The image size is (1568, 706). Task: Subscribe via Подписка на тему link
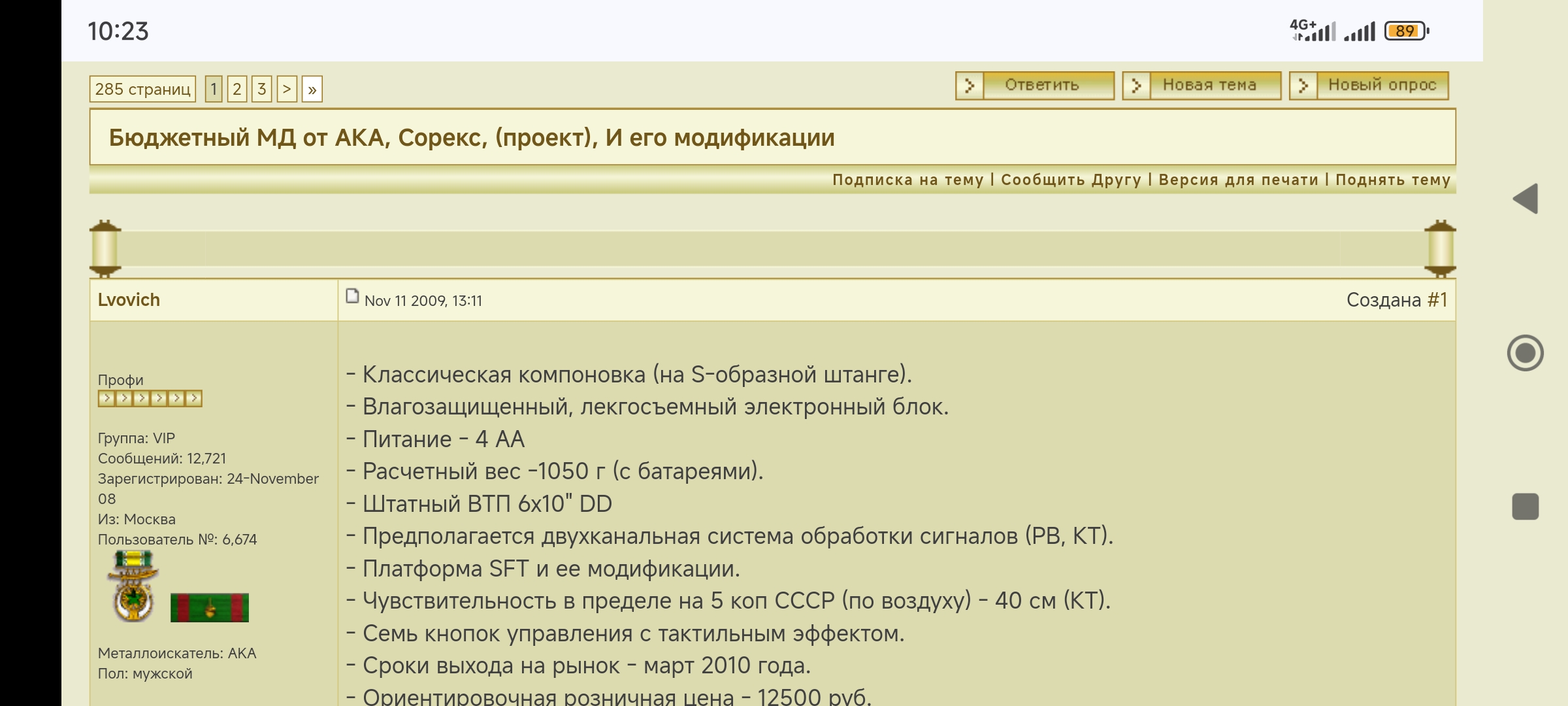pyautogui.click(x=907, y=180)
